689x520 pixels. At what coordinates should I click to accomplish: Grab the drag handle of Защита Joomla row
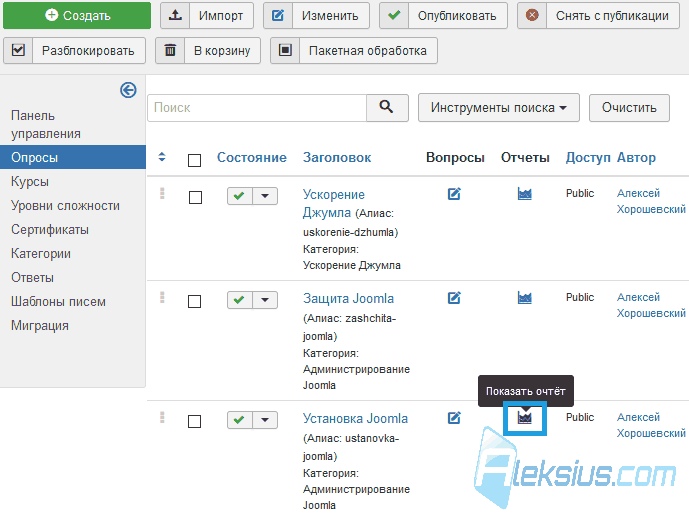(162, 298)
